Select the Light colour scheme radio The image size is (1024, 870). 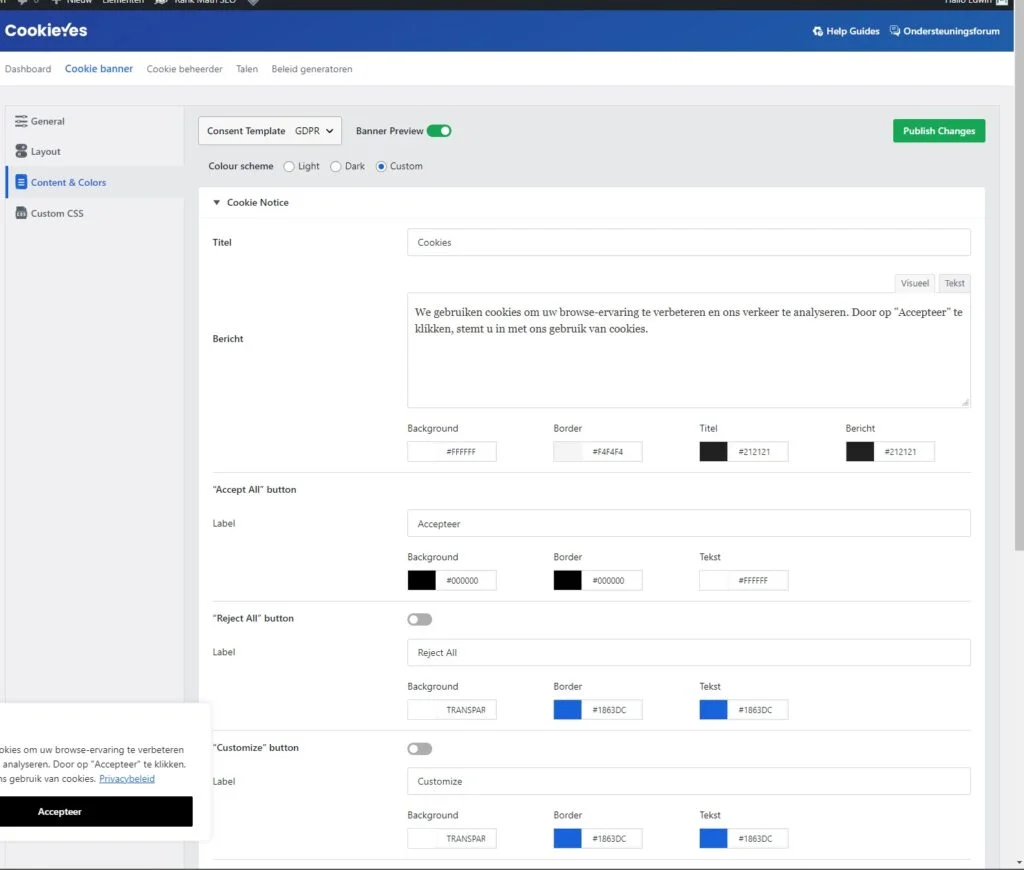pos(290,166)
